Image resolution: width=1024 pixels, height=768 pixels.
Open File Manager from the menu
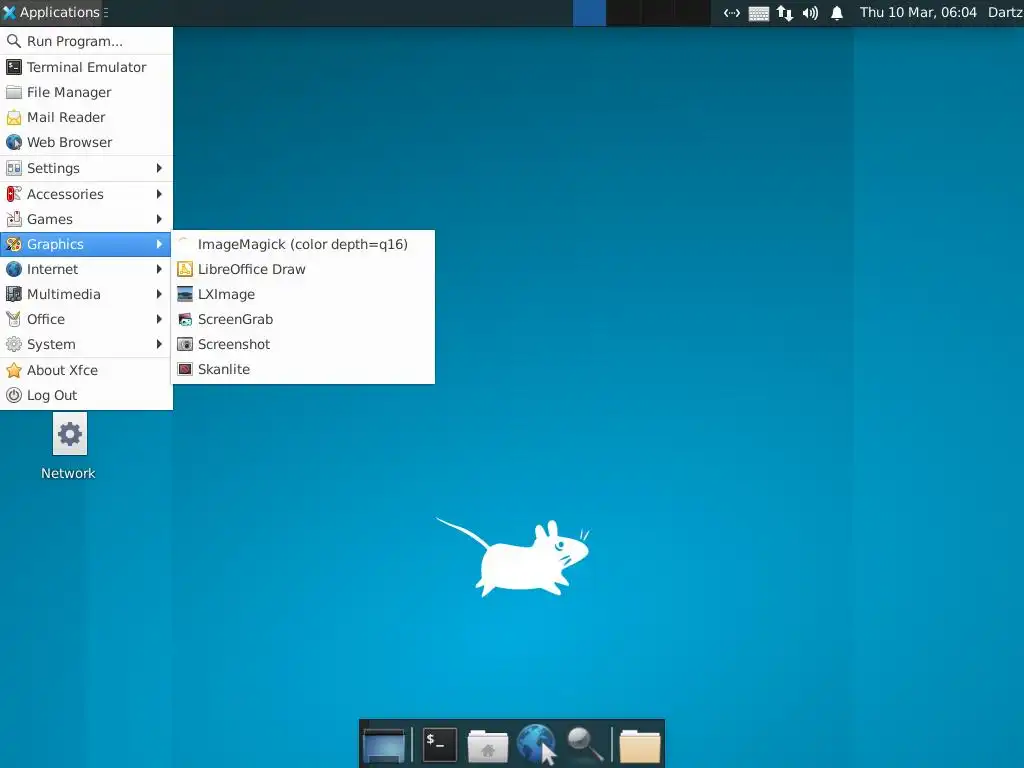86,92
